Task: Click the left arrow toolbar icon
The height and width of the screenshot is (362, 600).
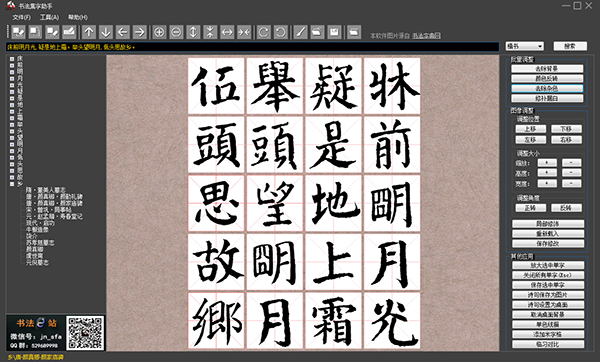Action: [x=122, y=32]
